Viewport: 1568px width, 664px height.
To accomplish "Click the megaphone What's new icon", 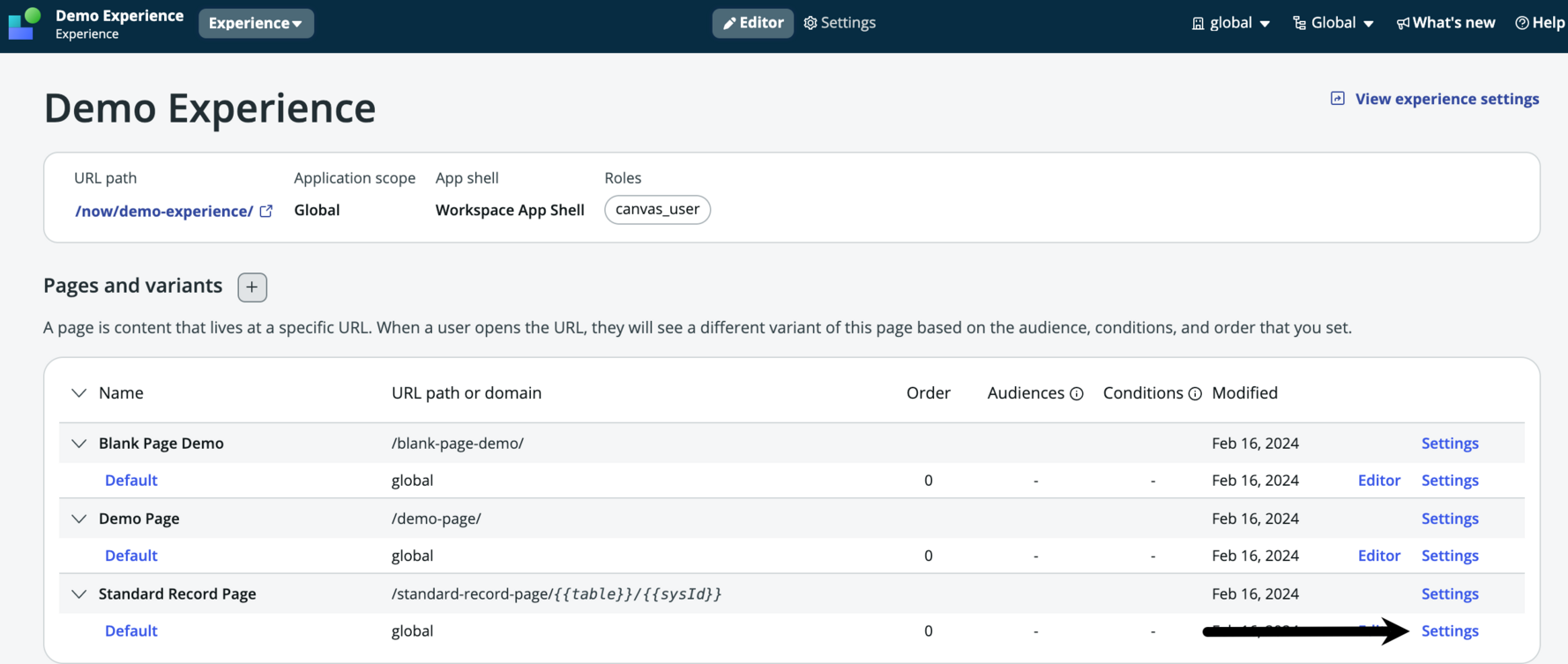I will tap(1403, 24).
